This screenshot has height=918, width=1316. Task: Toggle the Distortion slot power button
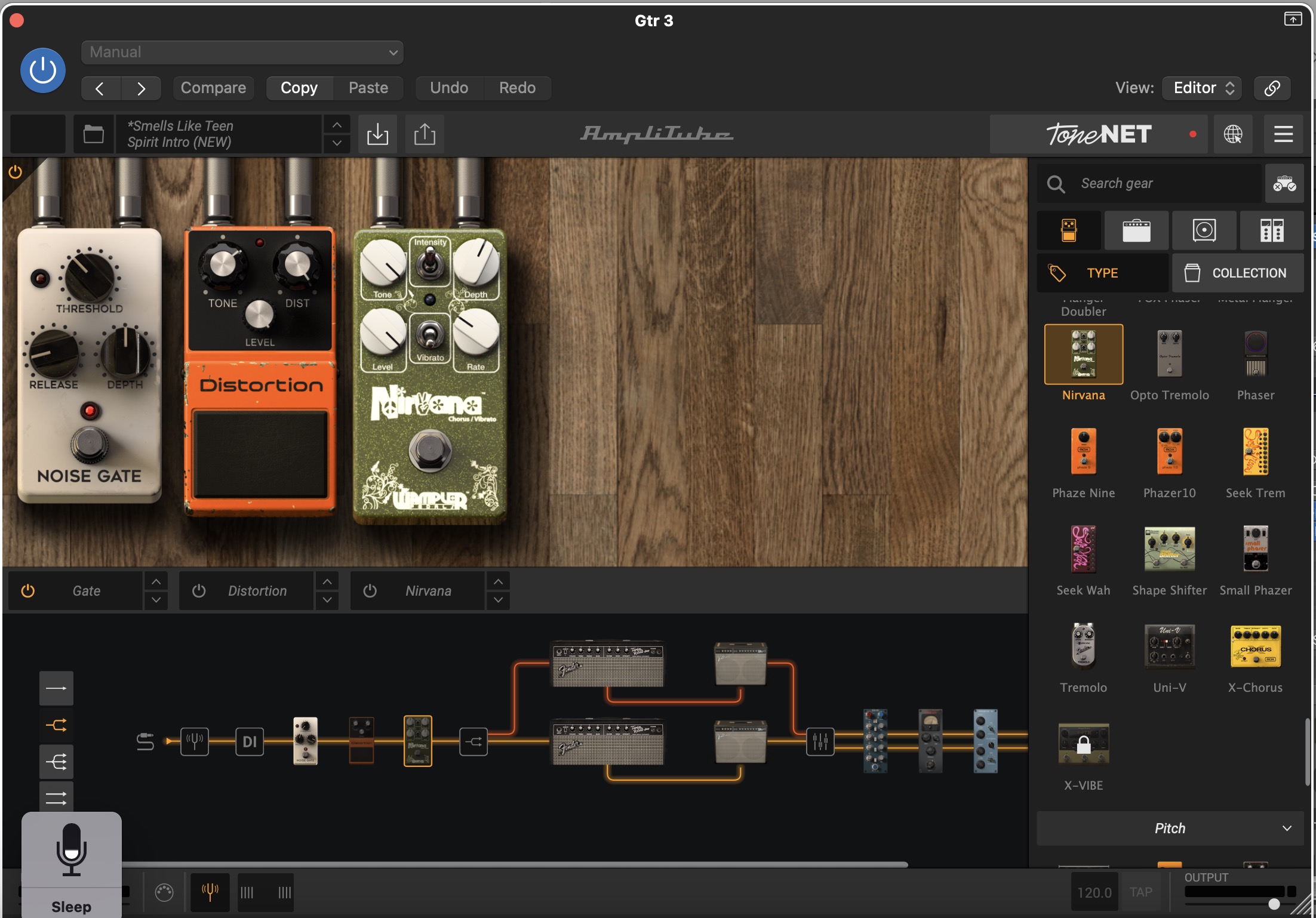coord(199,591)
